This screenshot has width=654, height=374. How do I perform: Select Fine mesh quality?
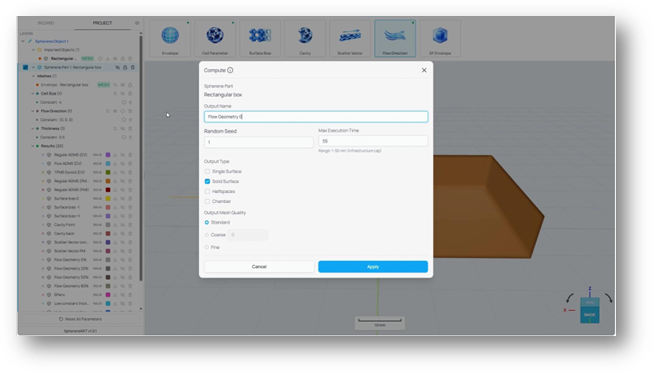207,247
